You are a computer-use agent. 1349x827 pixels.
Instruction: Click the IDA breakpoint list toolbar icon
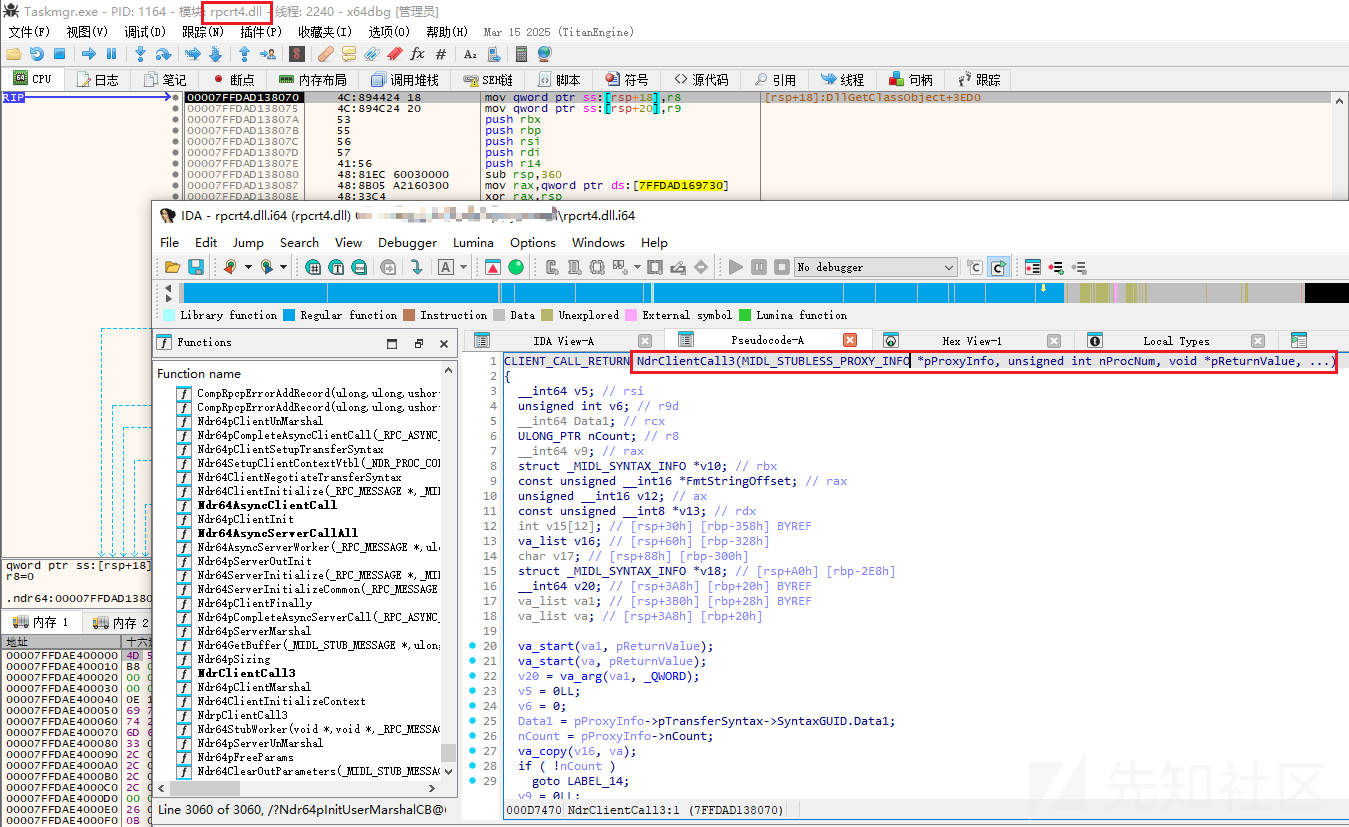pos(1033,267)
